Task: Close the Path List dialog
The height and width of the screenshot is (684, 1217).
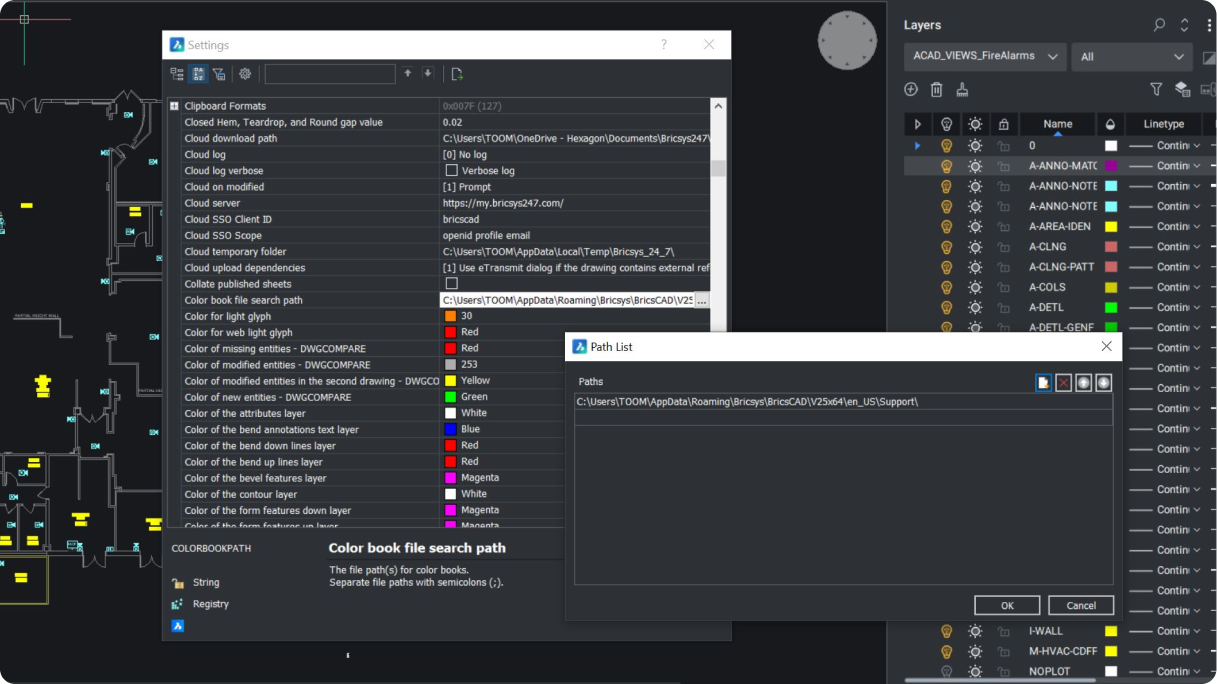Action: pos(1106,346)
